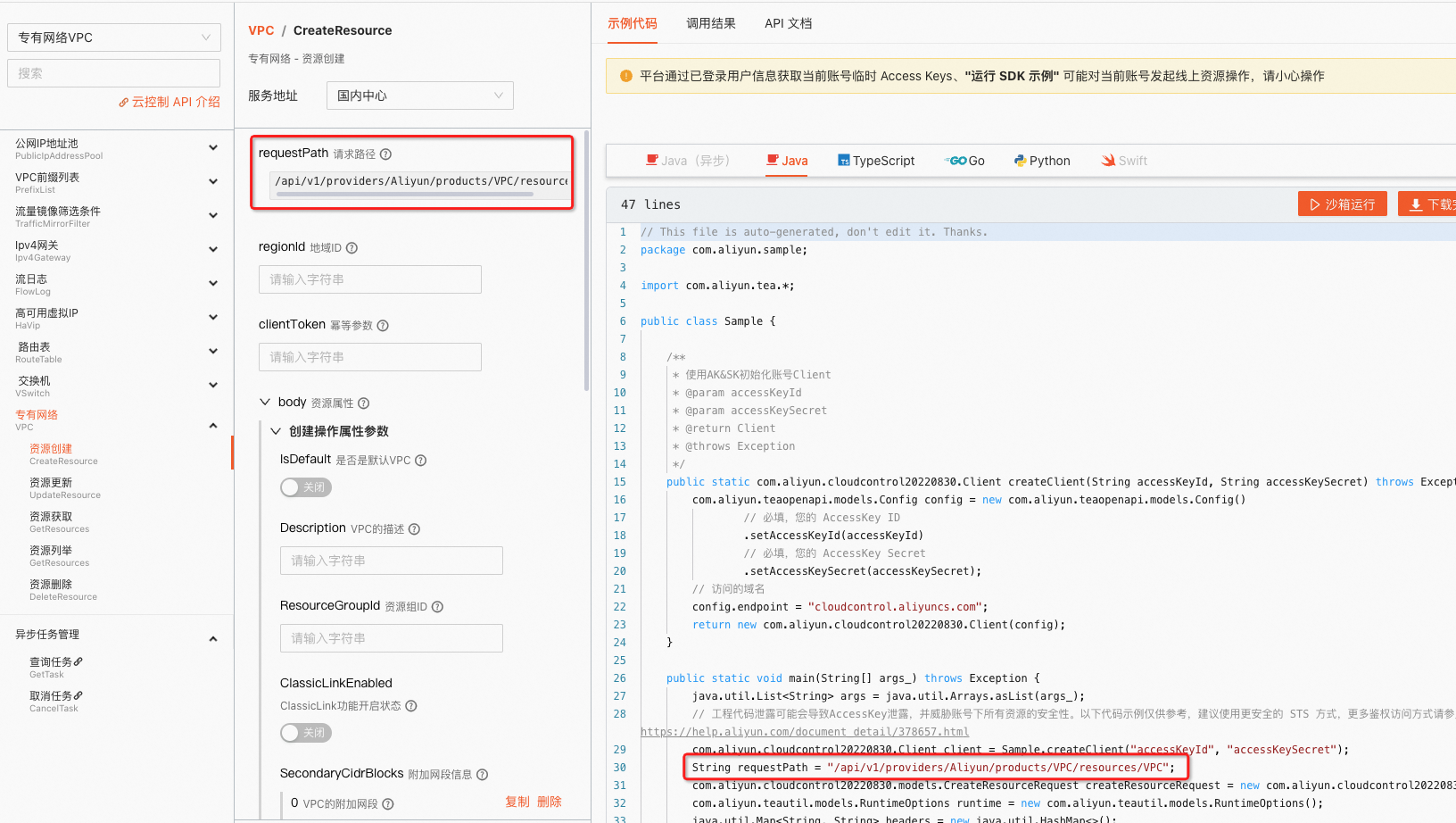This screenshot has width=1456, height=823.
Task: Click the parameter panel vertical scrollbar
Action: 586,261
